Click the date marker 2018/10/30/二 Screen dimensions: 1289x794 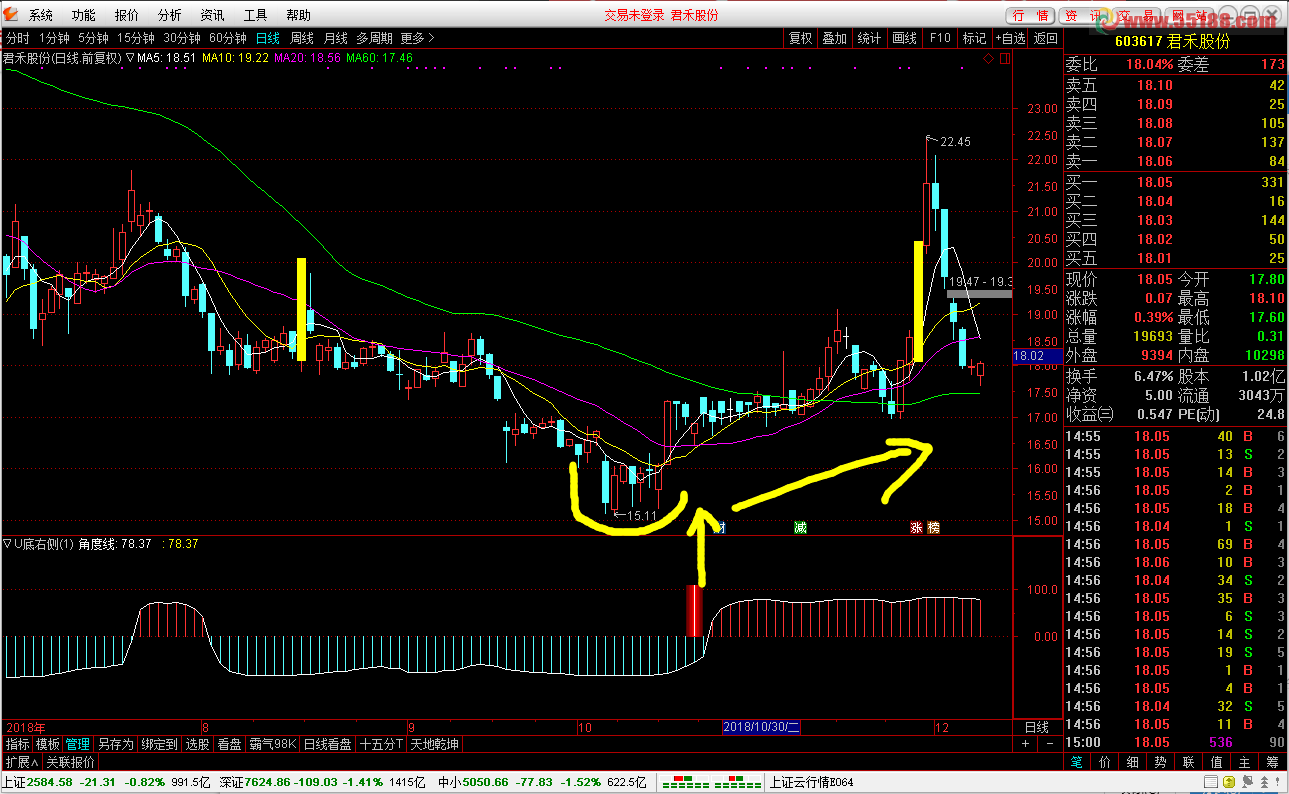point(762,727)
